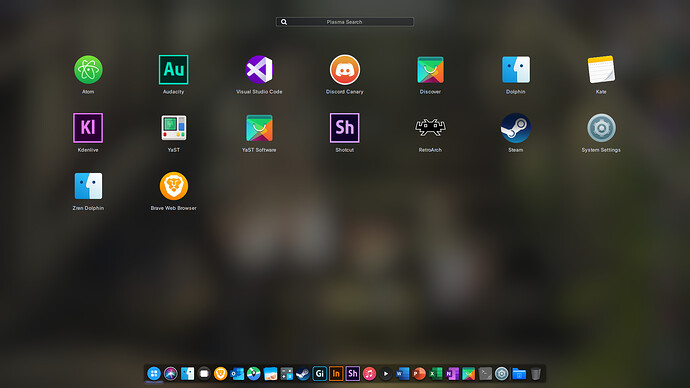Open Brave Web Browser from the grid
The image size is (690, 388).
tap(173, 186)
